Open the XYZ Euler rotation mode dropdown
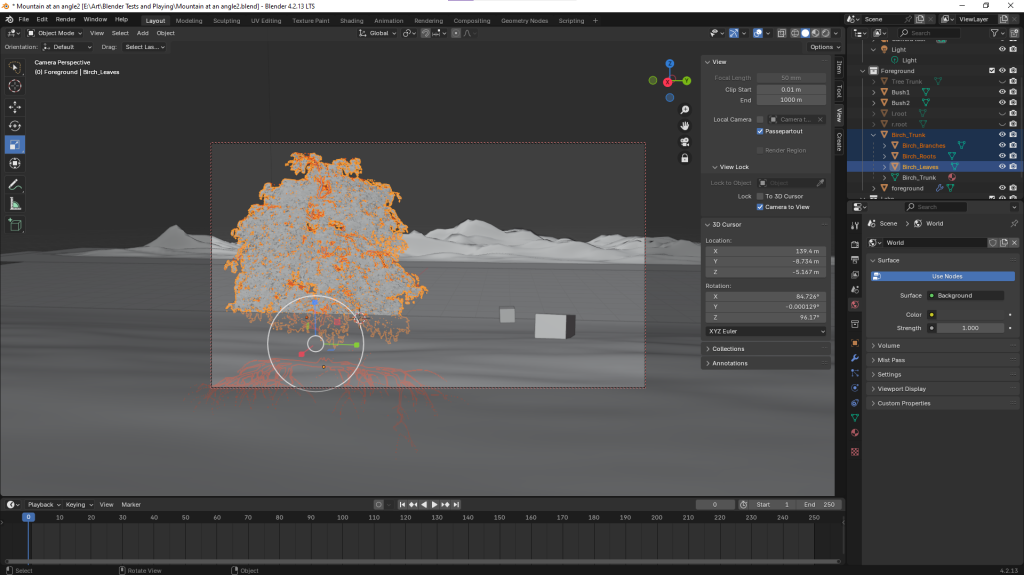Screen dimensions: 1024x575 point(766,331)
